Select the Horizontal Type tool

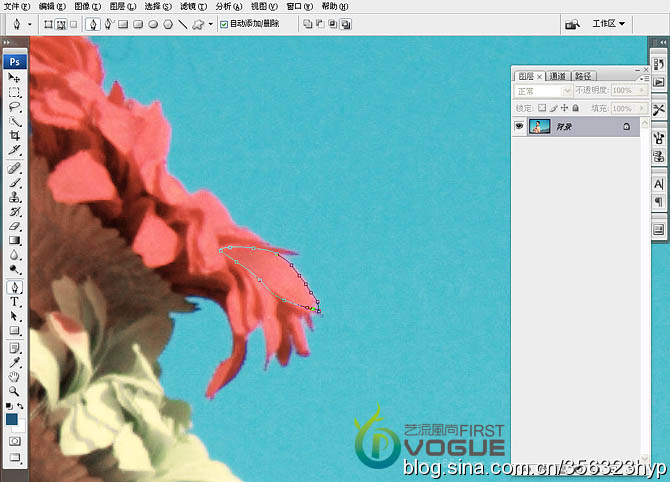coord(14,302)
